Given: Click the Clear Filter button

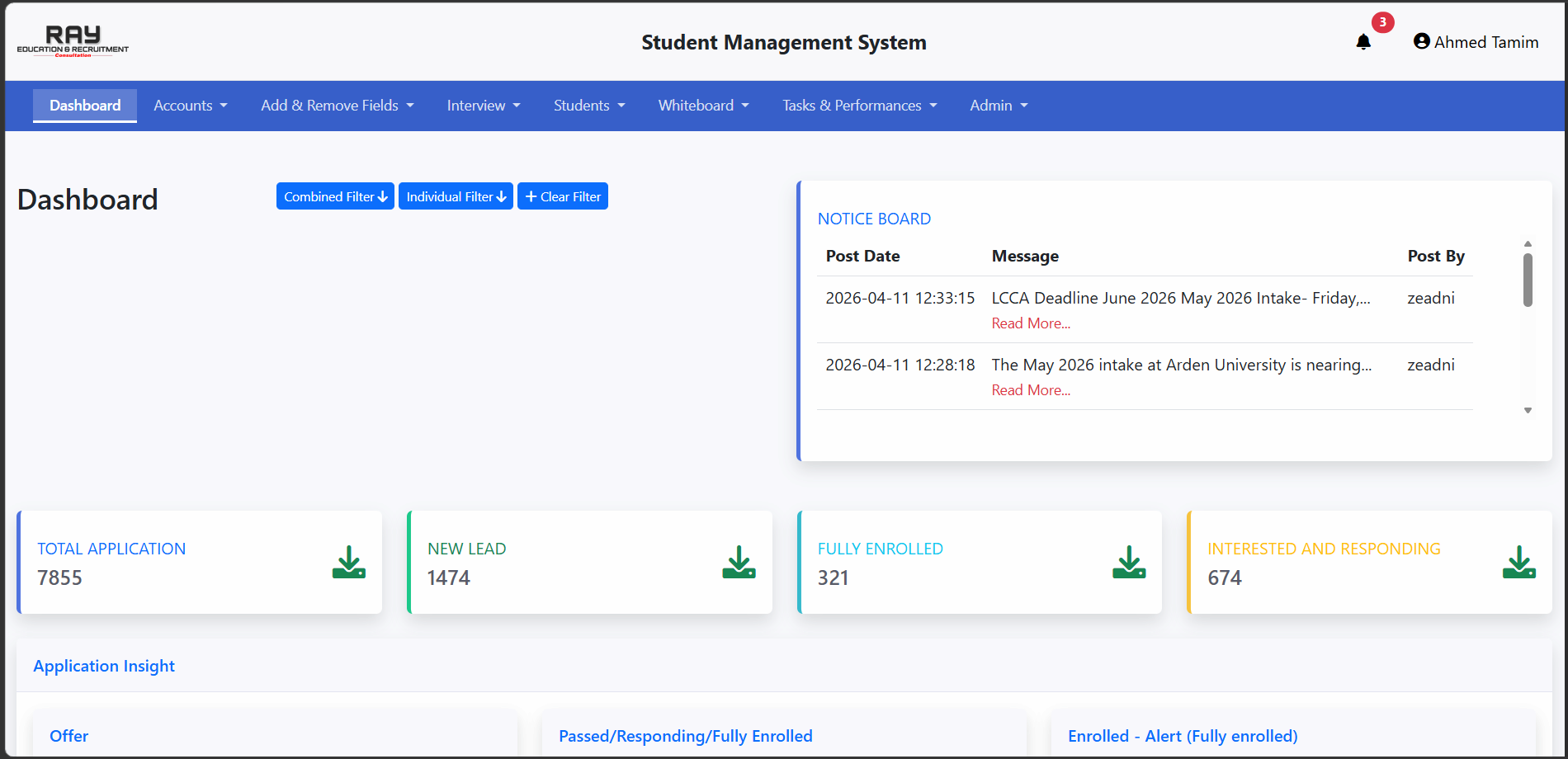Looking at the screenshot, I should click(563, 196).
